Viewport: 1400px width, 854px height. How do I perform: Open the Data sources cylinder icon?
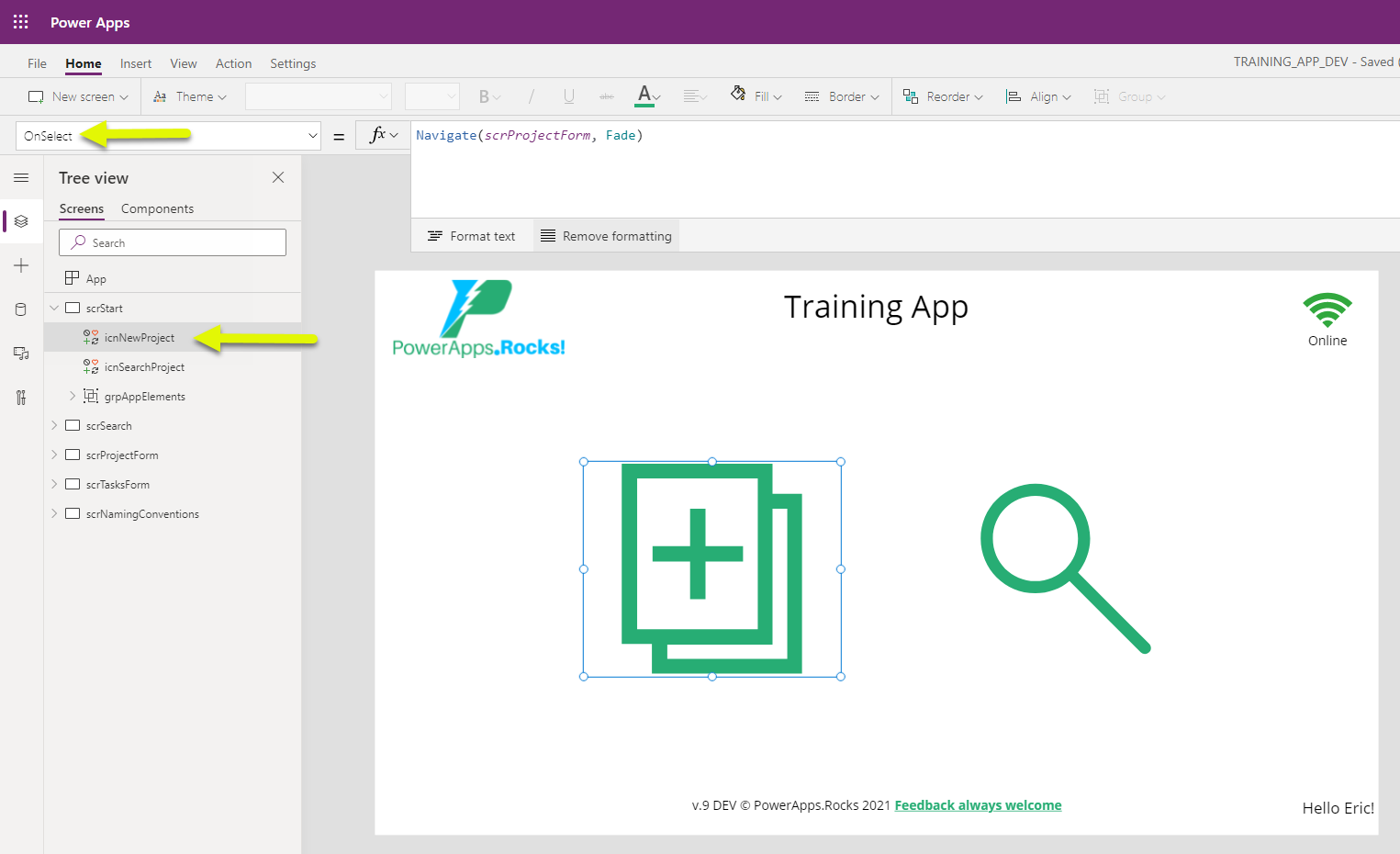point(21,309)
